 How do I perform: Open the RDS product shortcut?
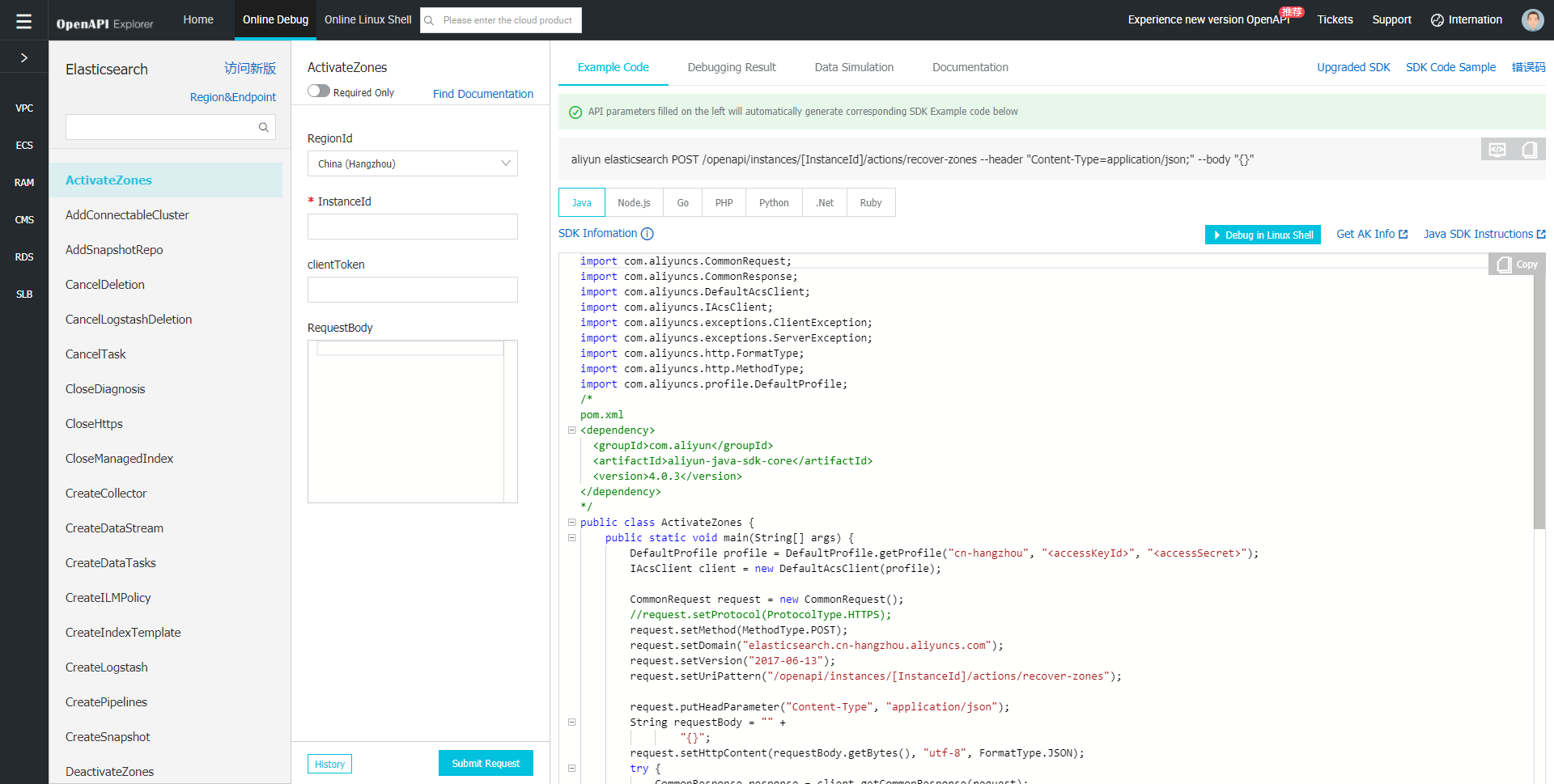click(24, 256)
